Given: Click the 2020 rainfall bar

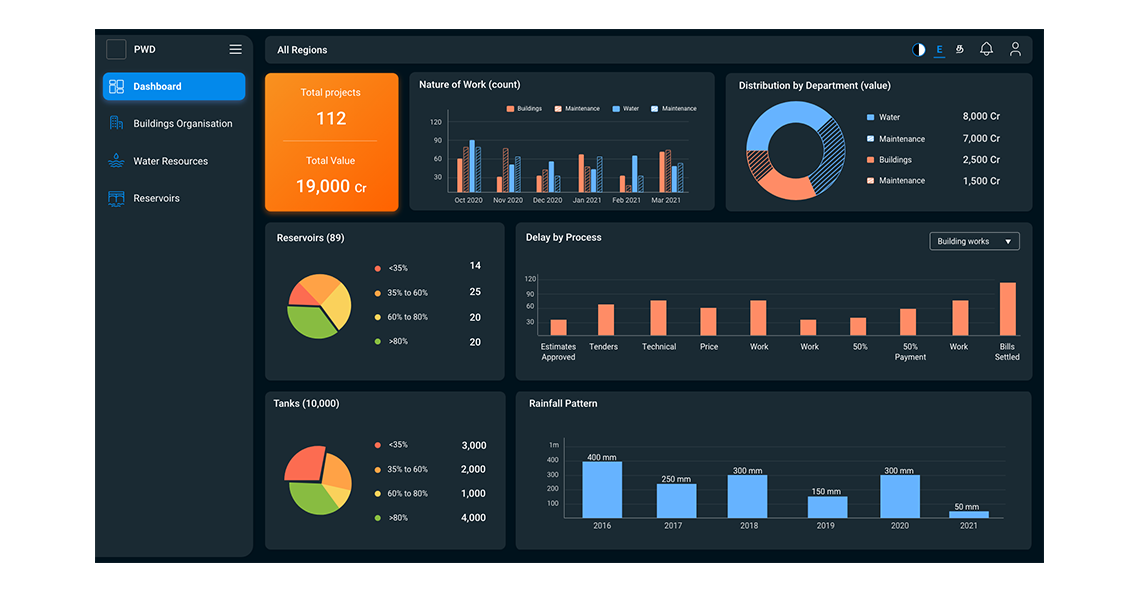Looking at the screenshot, I should (x=900, y=497).
